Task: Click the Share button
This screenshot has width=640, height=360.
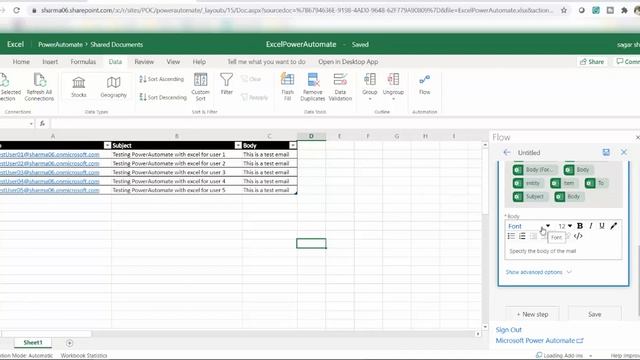Action: 592,62
